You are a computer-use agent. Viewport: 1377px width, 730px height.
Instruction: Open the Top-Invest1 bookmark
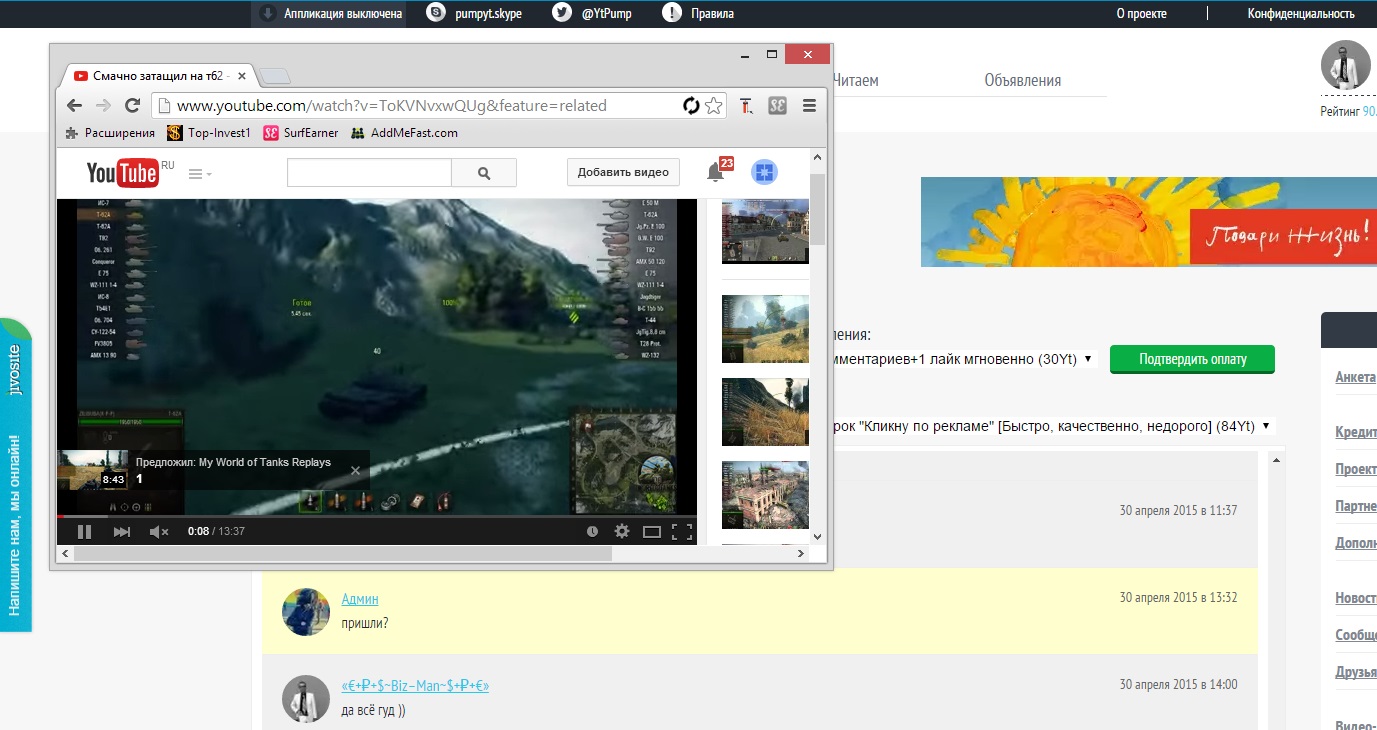[x=208, y=133]
